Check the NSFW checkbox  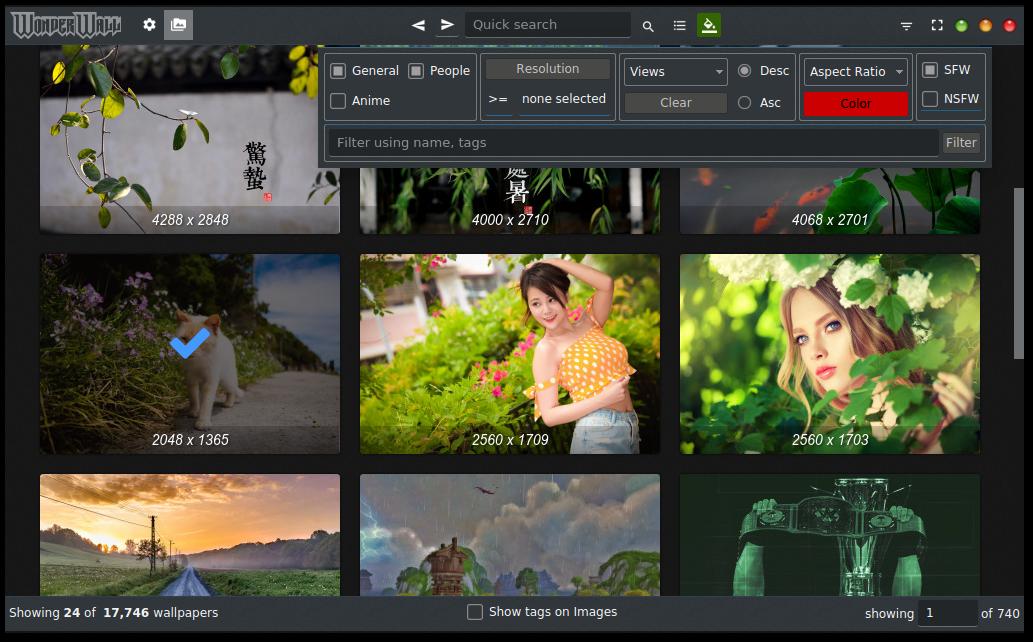click(930, 99)
